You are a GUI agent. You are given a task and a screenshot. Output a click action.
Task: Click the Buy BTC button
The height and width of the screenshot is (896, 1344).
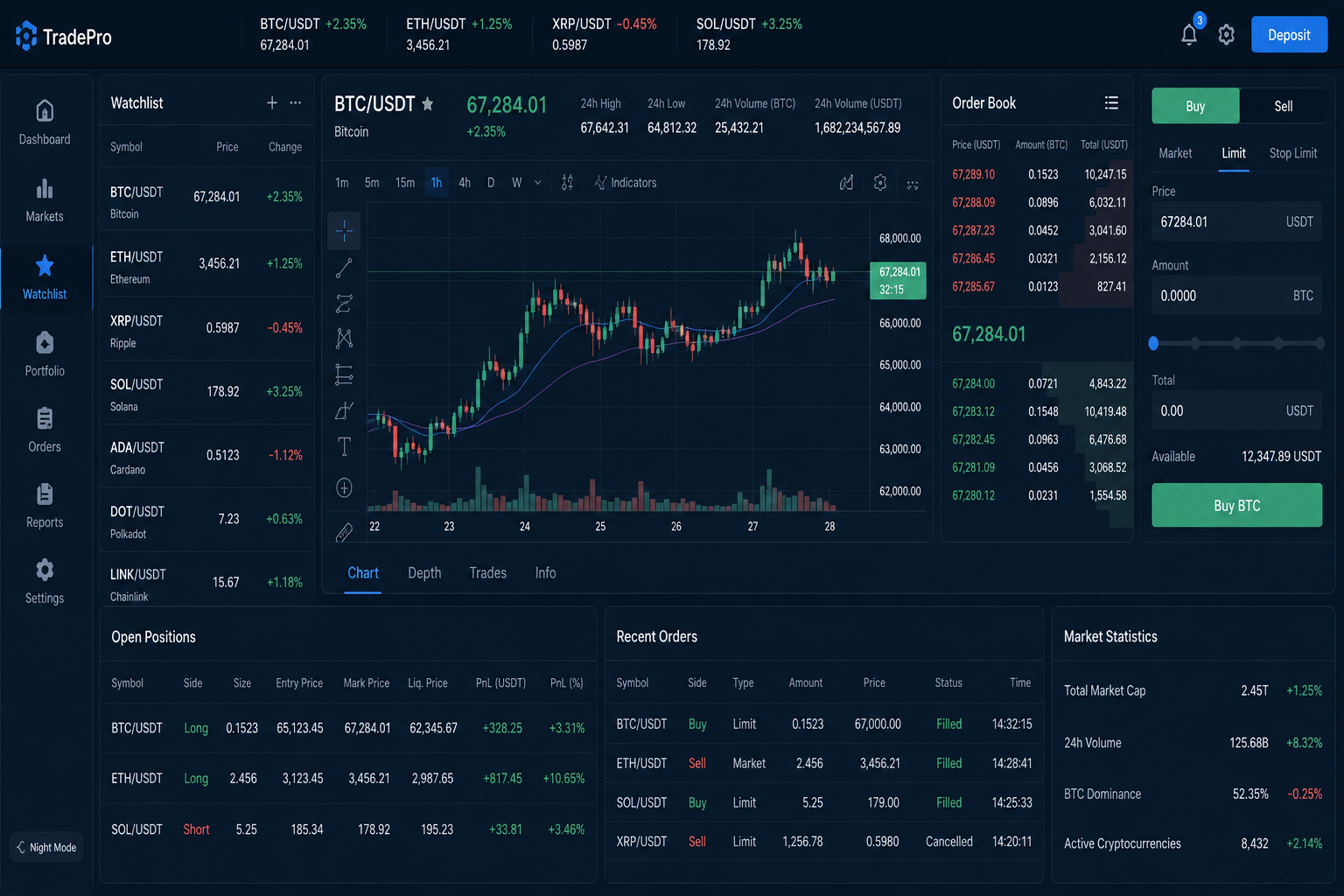(x=1236, y=506)
